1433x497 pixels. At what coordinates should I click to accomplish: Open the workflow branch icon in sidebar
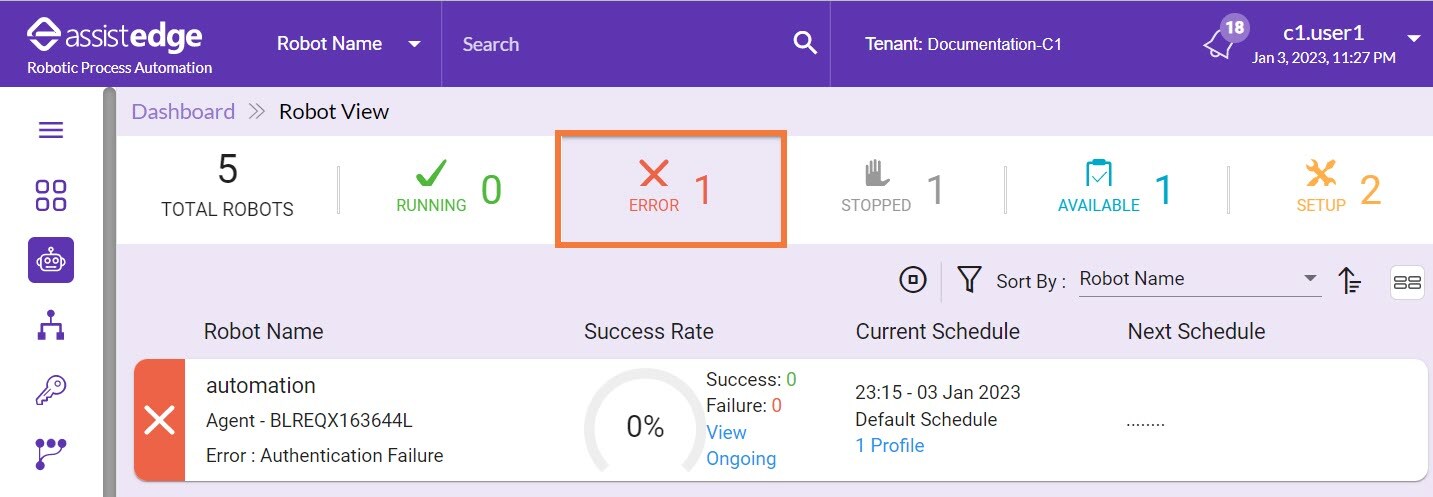[51, 453]
